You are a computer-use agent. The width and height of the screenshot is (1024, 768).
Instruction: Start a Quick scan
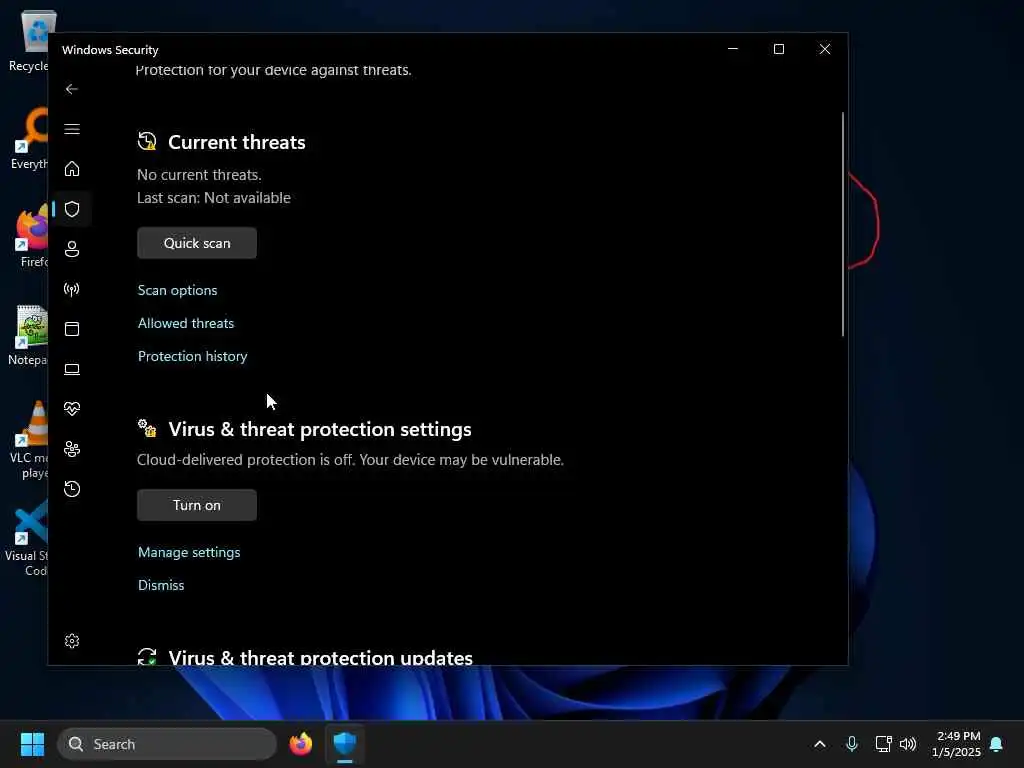(197, 243)
